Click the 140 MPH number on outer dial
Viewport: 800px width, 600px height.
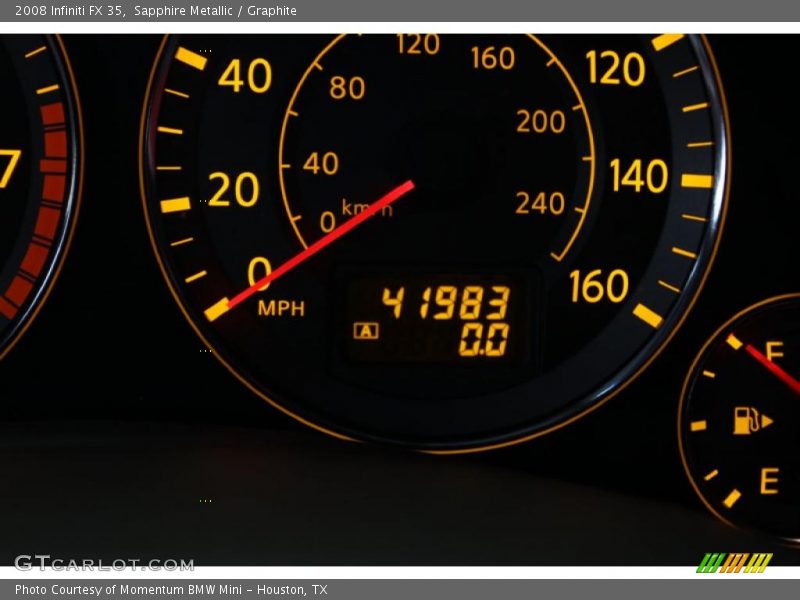click(x=639, y=176)
